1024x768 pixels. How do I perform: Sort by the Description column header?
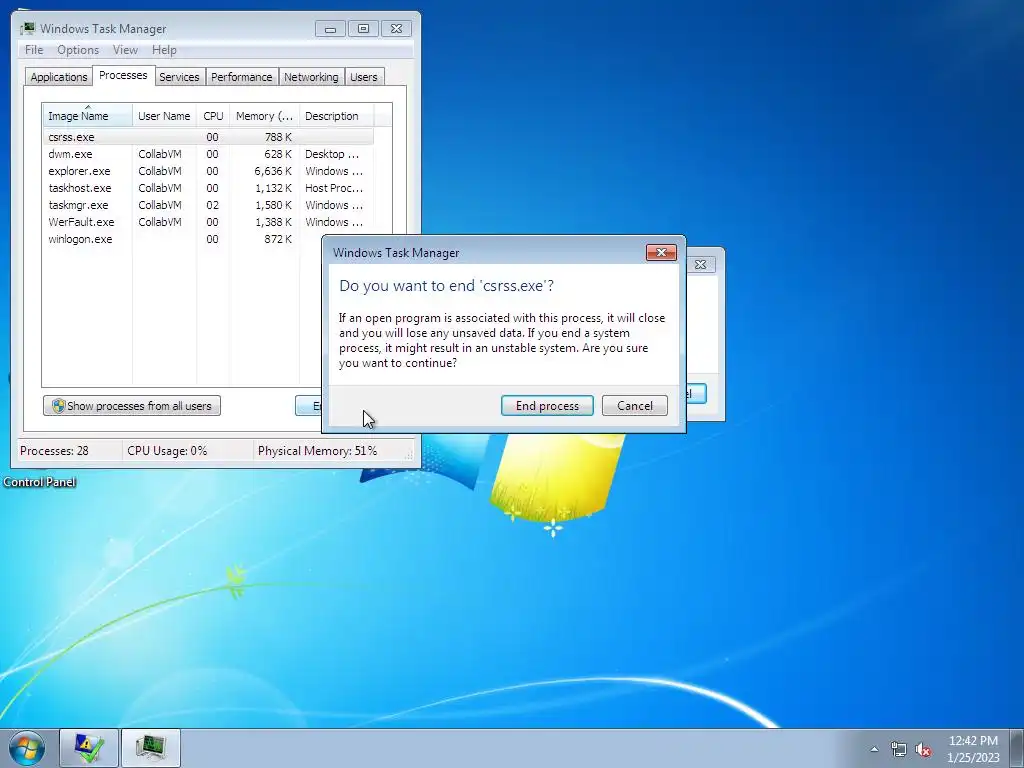click(336, 116)
